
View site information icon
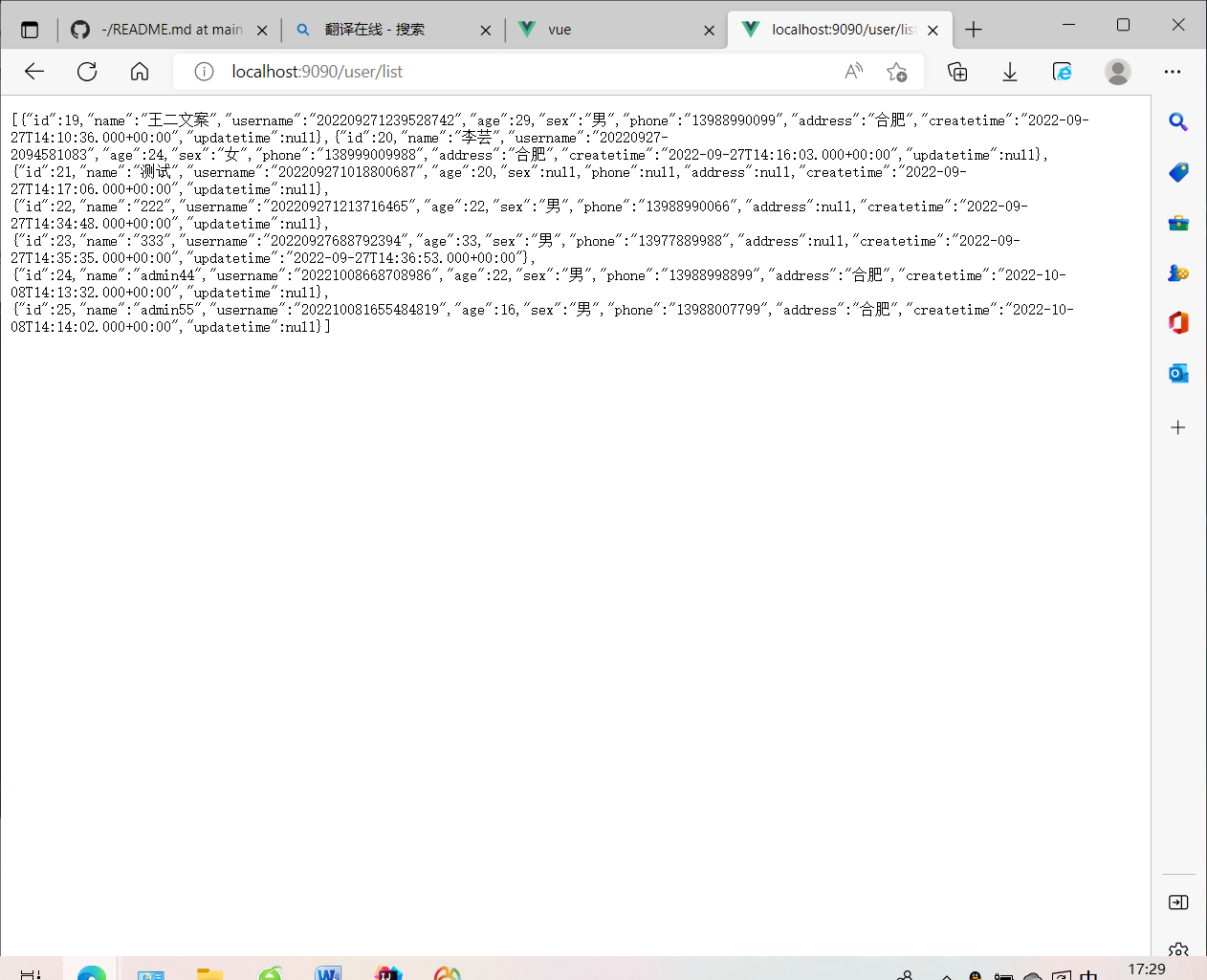point(204,72)
